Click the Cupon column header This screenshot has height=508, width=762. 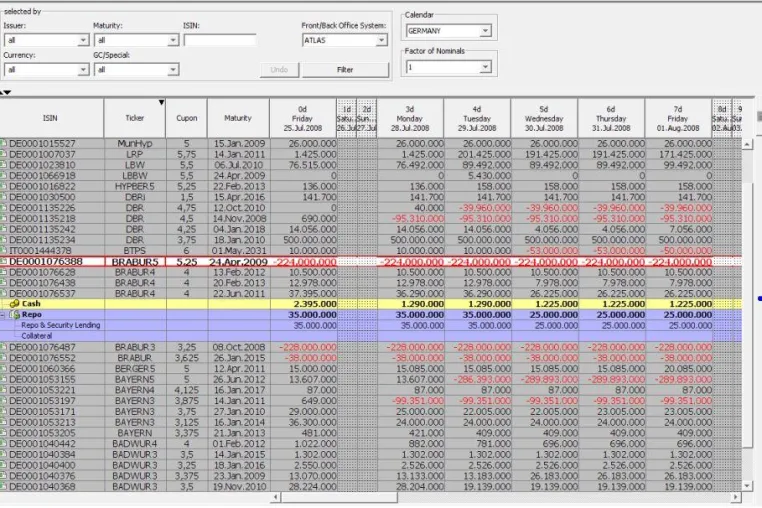pos(187,118)
